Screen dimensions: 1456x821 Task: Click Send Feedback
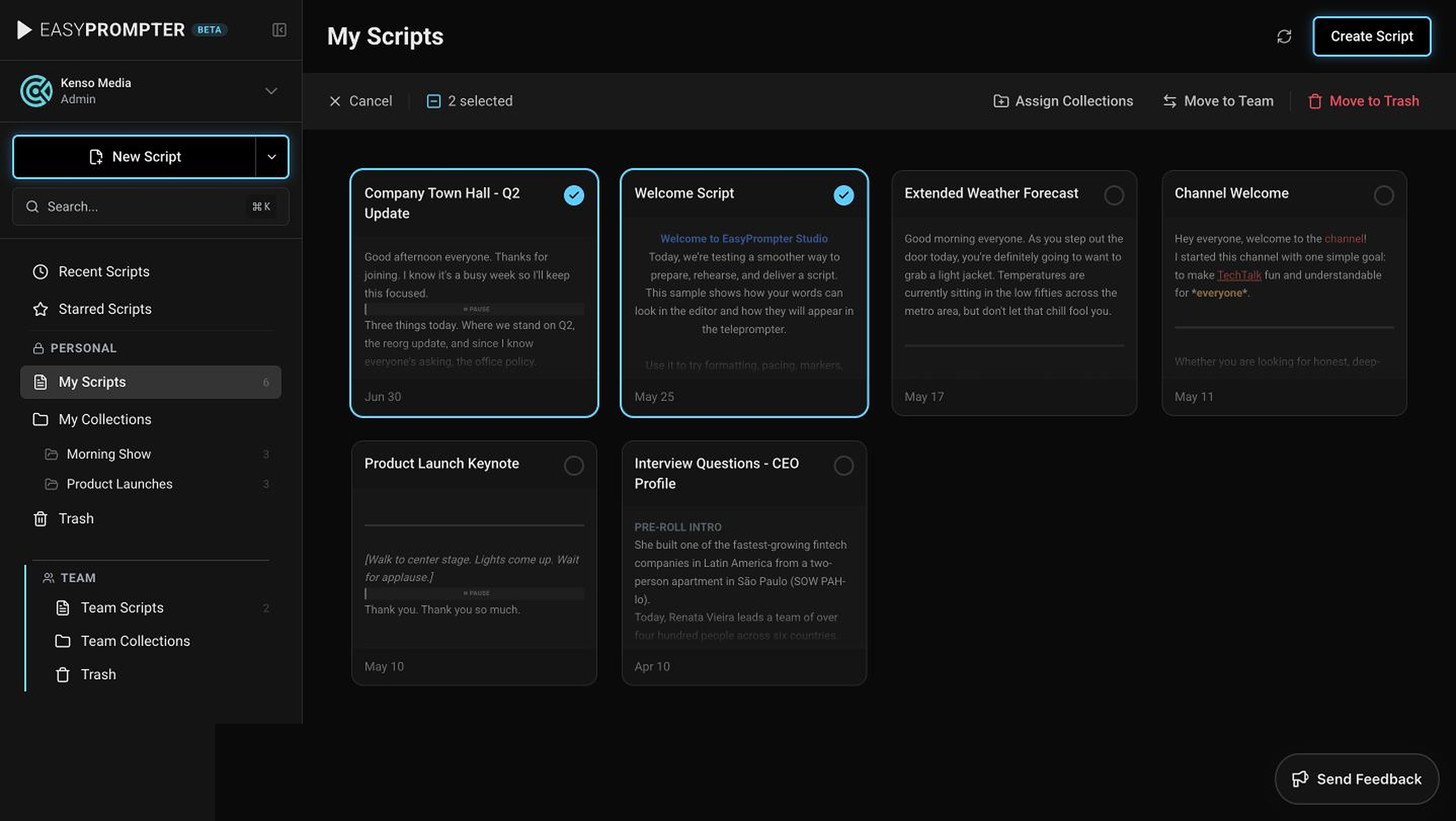1357,779
